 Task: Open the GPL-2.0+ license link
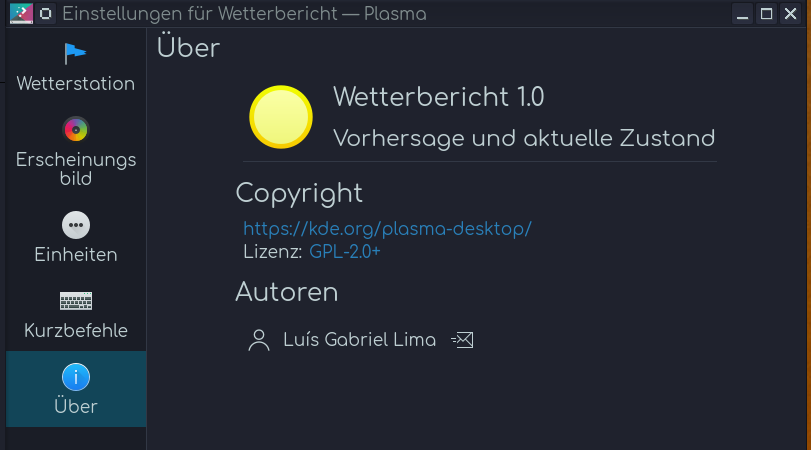[345, 252]
